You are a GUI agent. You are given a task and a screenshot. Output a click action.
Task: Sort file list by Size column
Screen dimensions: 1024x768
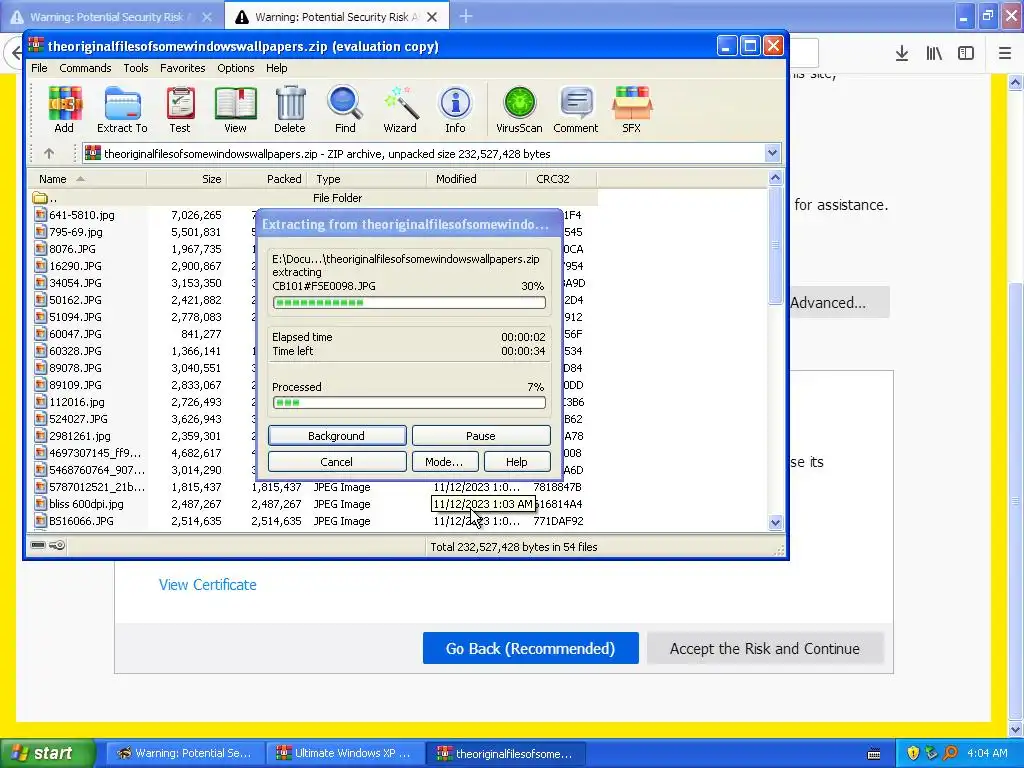click(x=186, y=179)
